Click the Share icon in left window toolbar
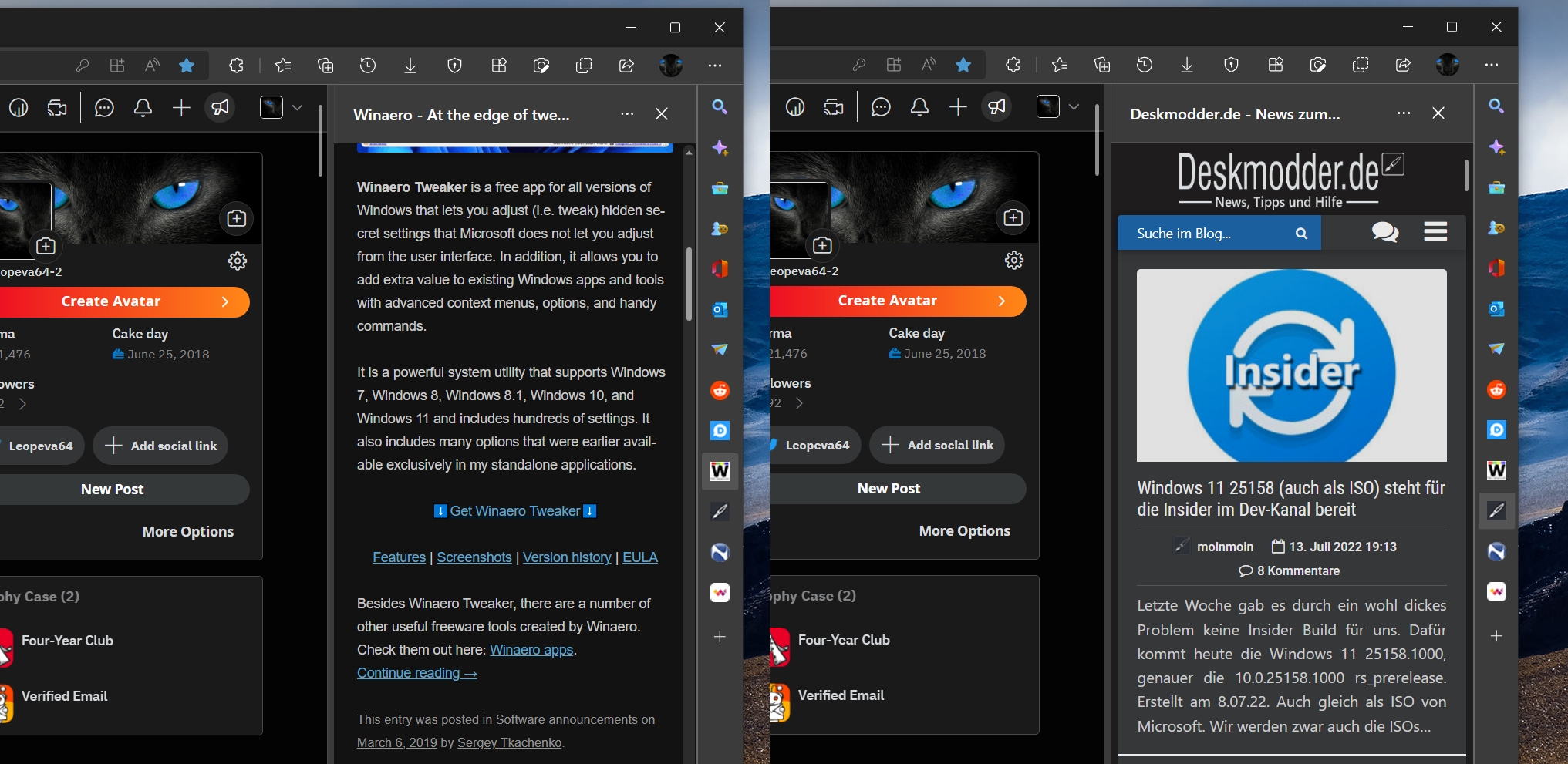1568x764 pixels. coord(626,66)
